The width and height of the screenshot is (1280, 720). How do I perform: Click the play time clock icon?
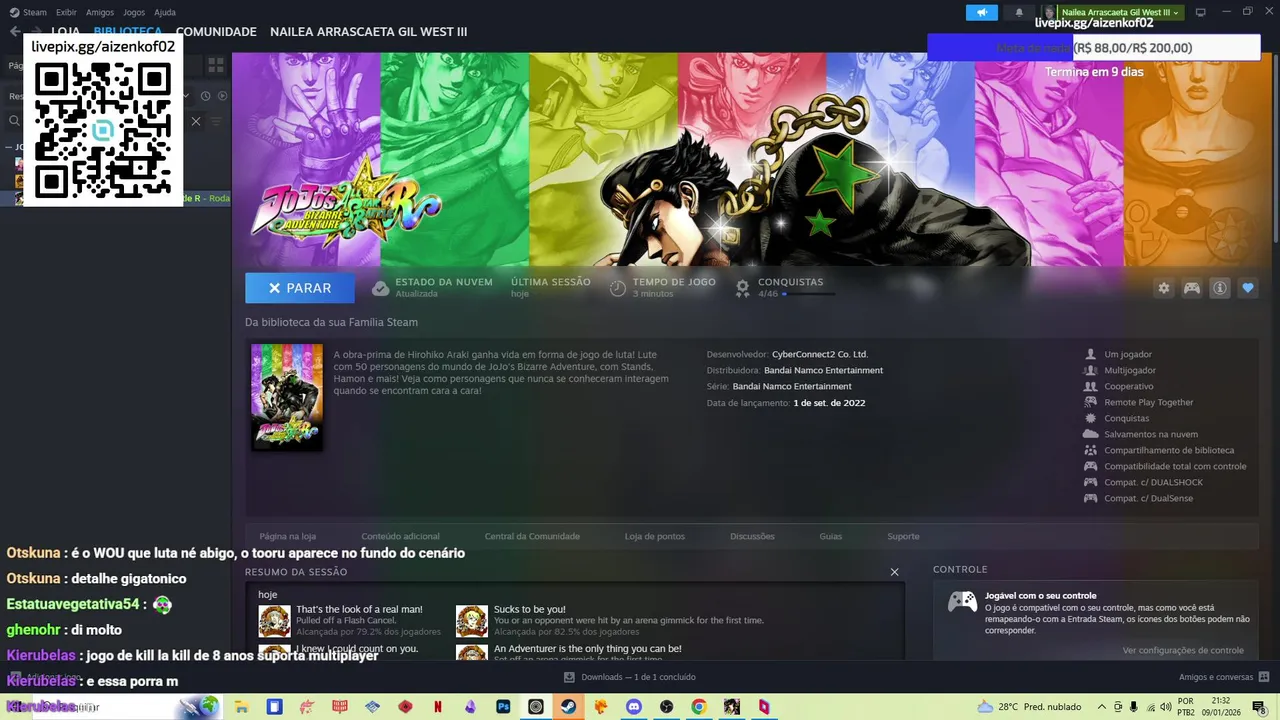coord(618,288)
